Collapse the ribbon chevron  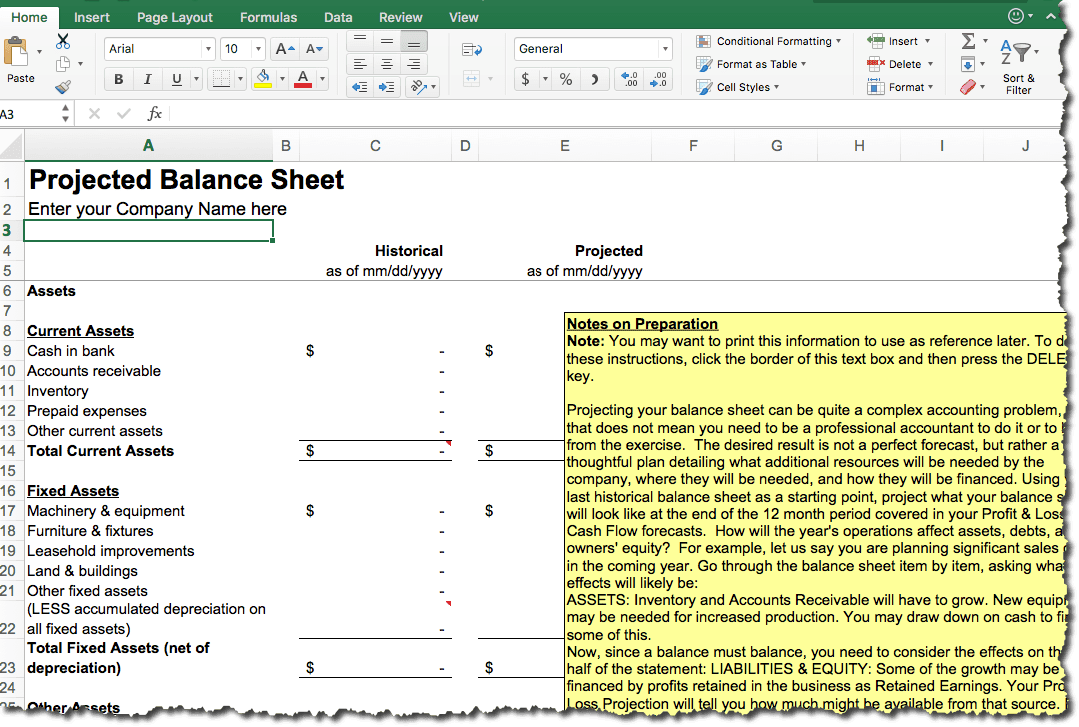coord(1051,16)
